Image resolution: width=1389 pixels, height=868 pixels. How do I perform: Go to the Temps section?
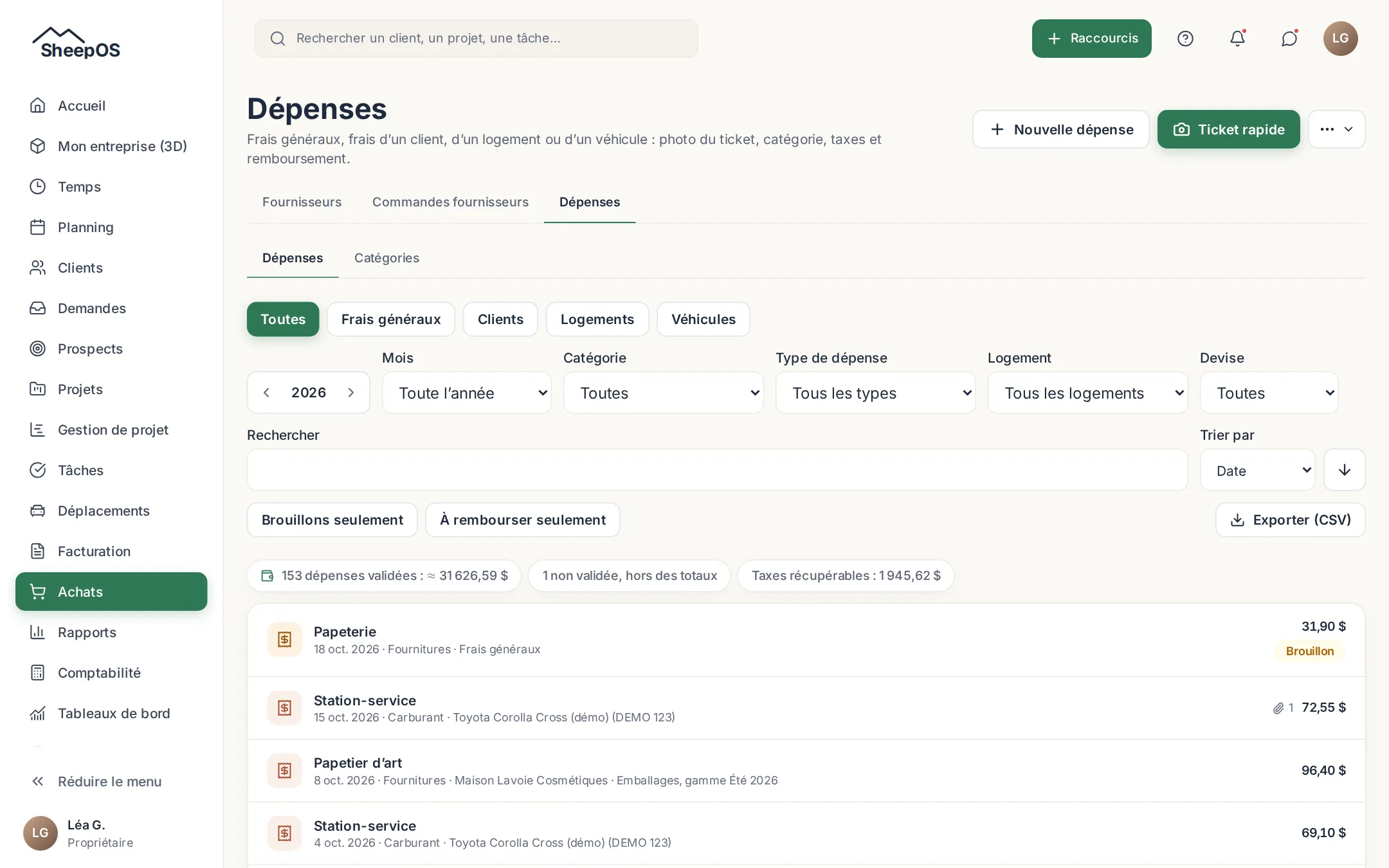111,186
